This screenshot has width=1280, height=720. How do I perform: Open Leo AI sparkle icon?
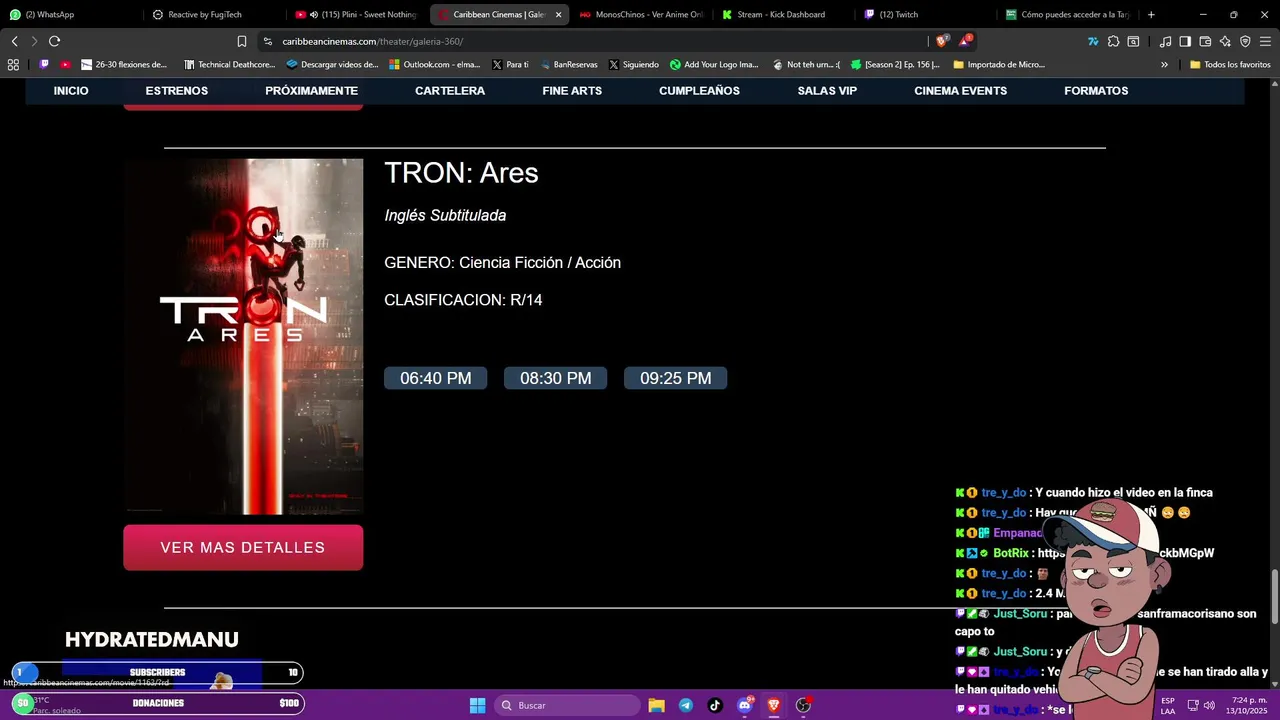pyautogui.click(x=1225, y=41)
